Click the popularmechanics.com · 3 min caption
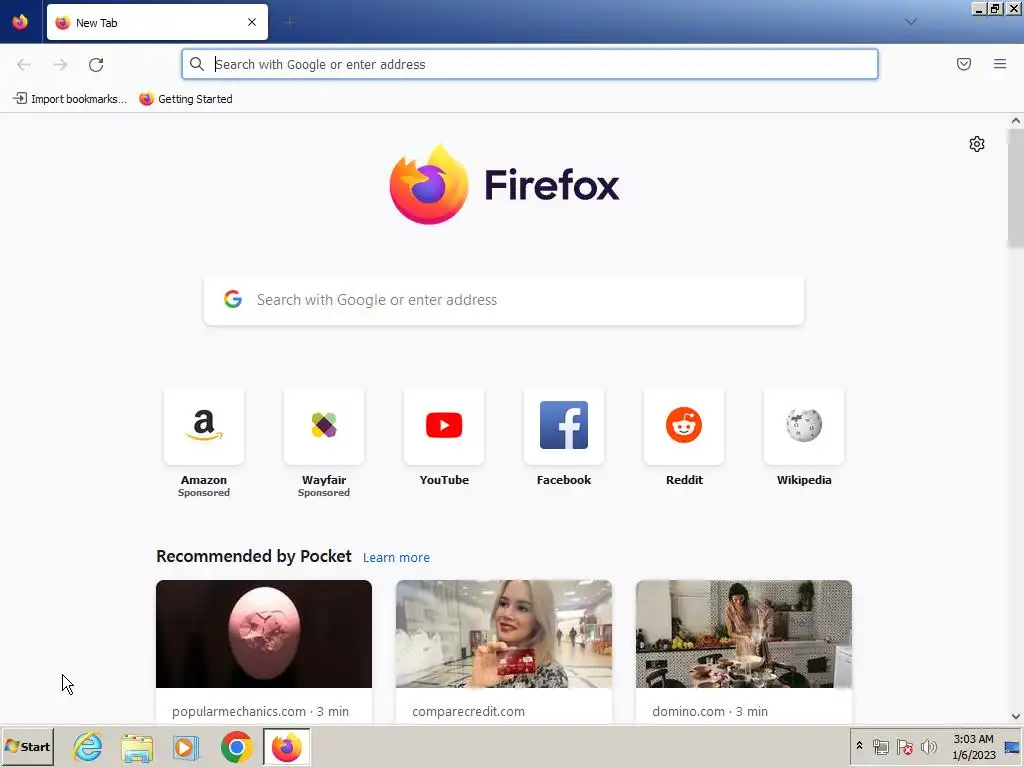1024x768 pixels. point(260,711)
